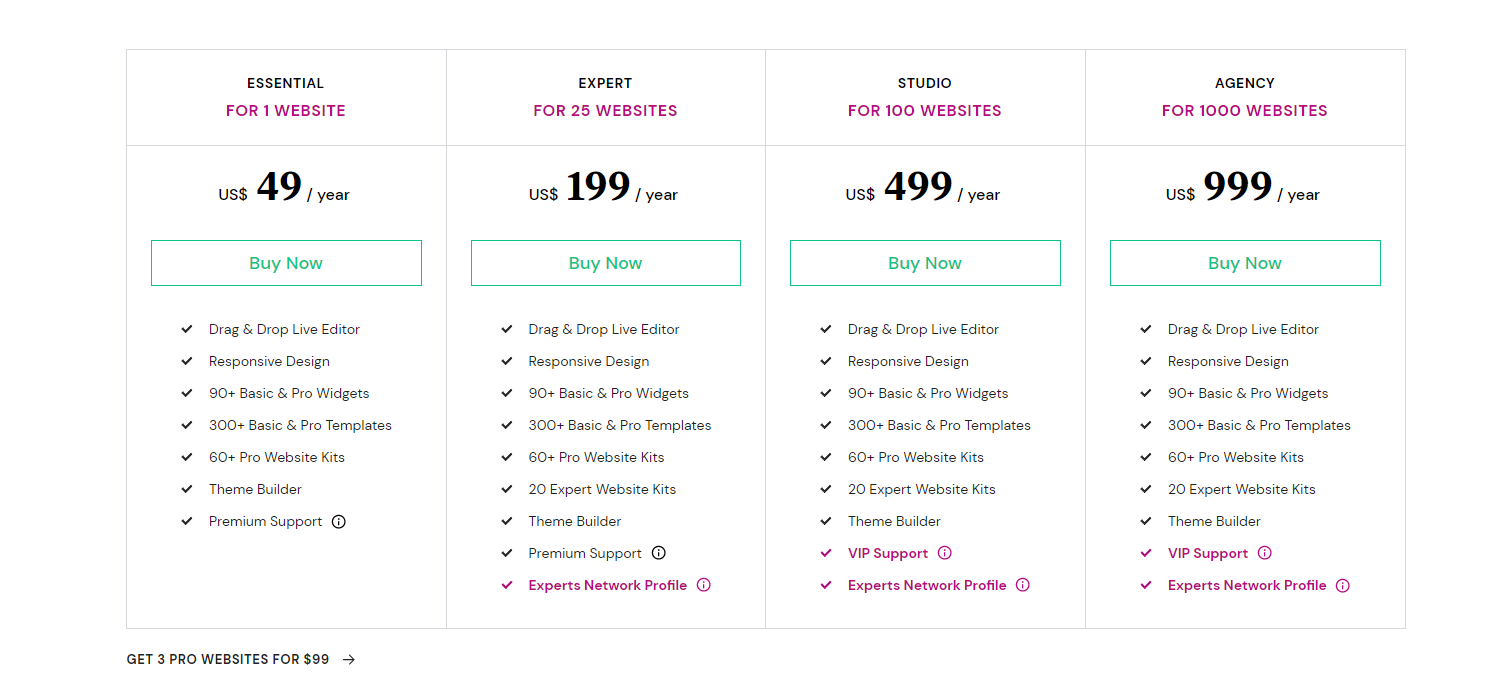This screenshot has height=695, width=1496.
Task: Click Essential's Theme Builder feature text
Action: tap(255, 489)
